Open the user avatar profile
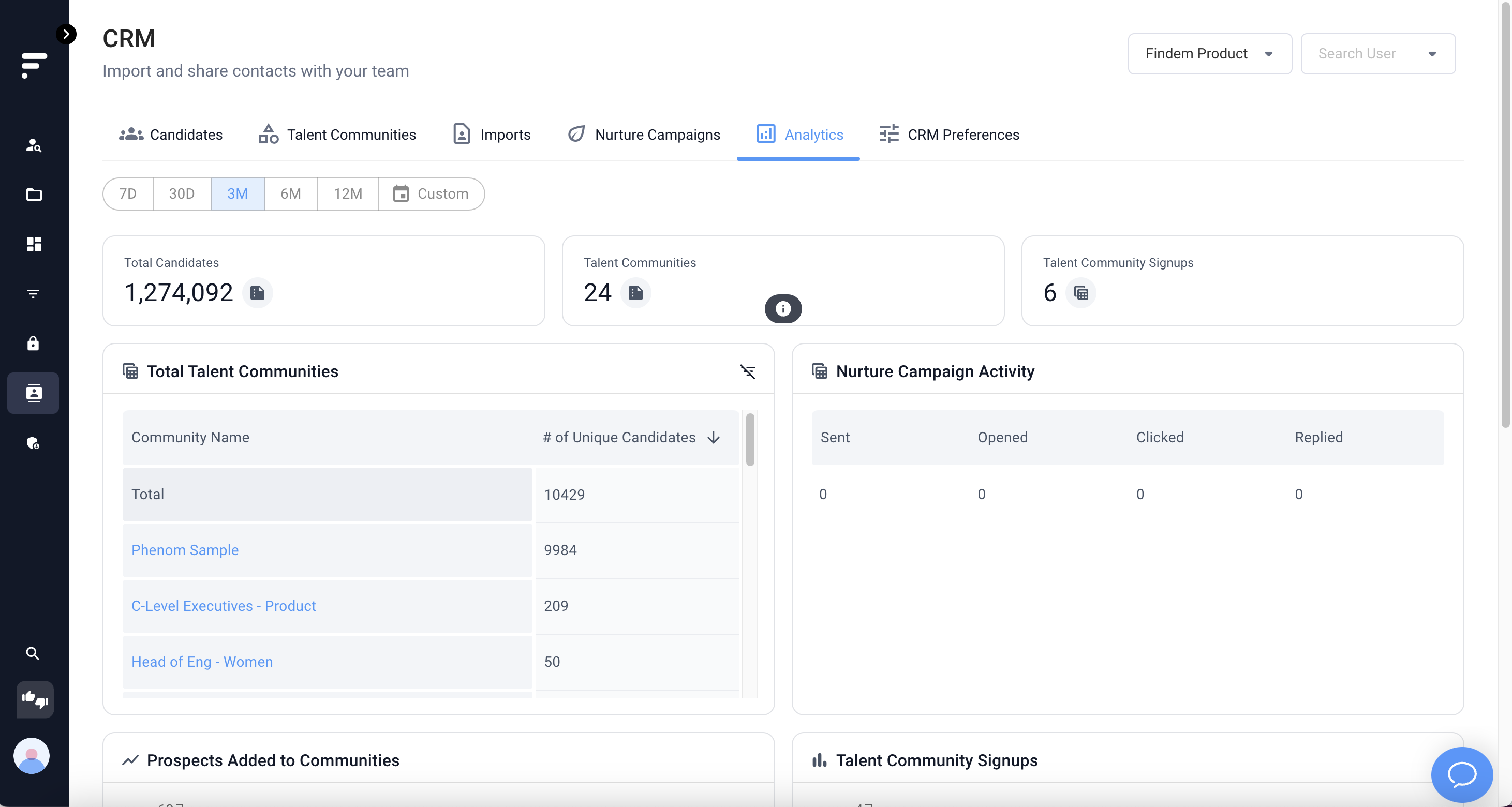Image resolution: width=1512 pixels, height=807 pixels. pos(32,755)
